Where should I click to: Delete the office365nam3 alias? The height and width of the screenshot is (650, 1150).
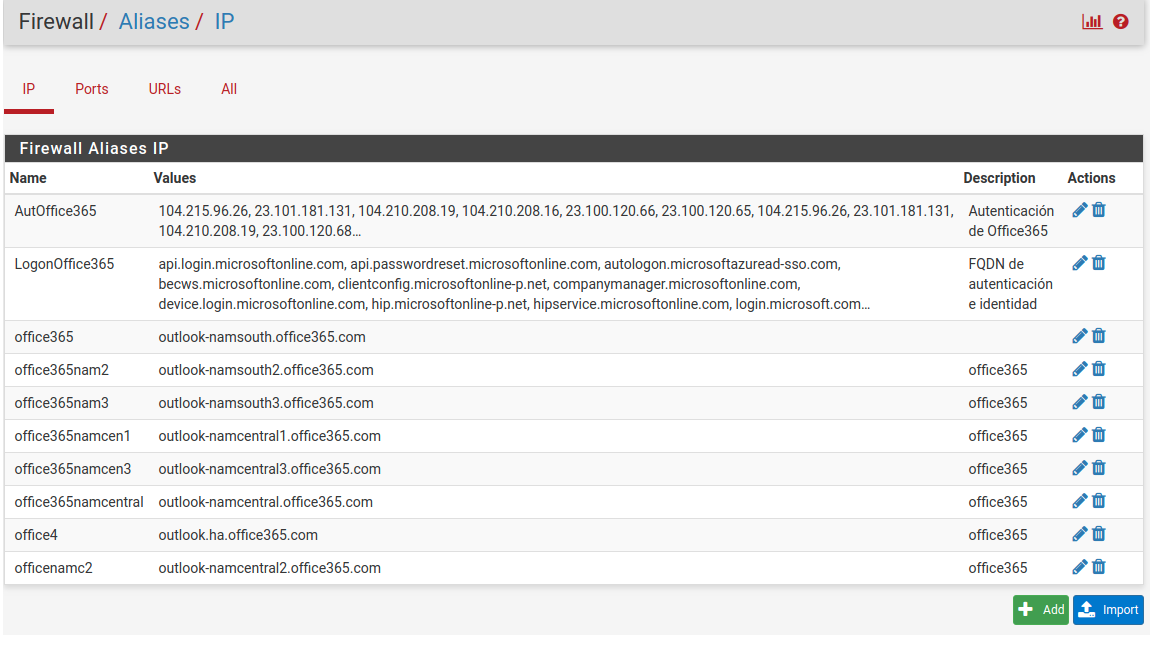tap(1099, 402)
